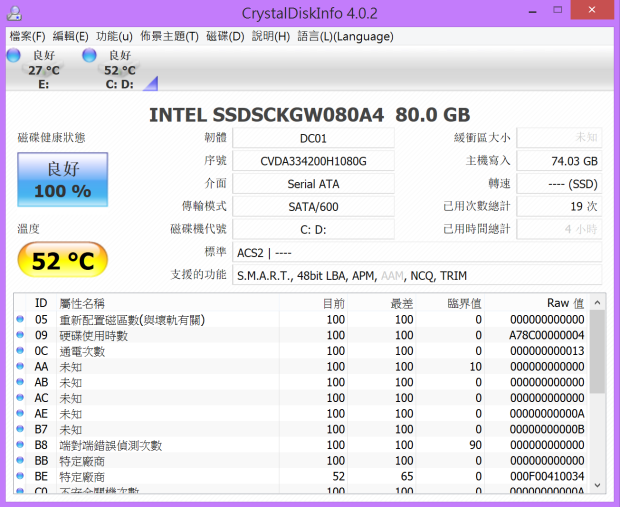Click status dot for attribute 0C row
Viewport: 620px width, 507px height.
coord(20,350)
